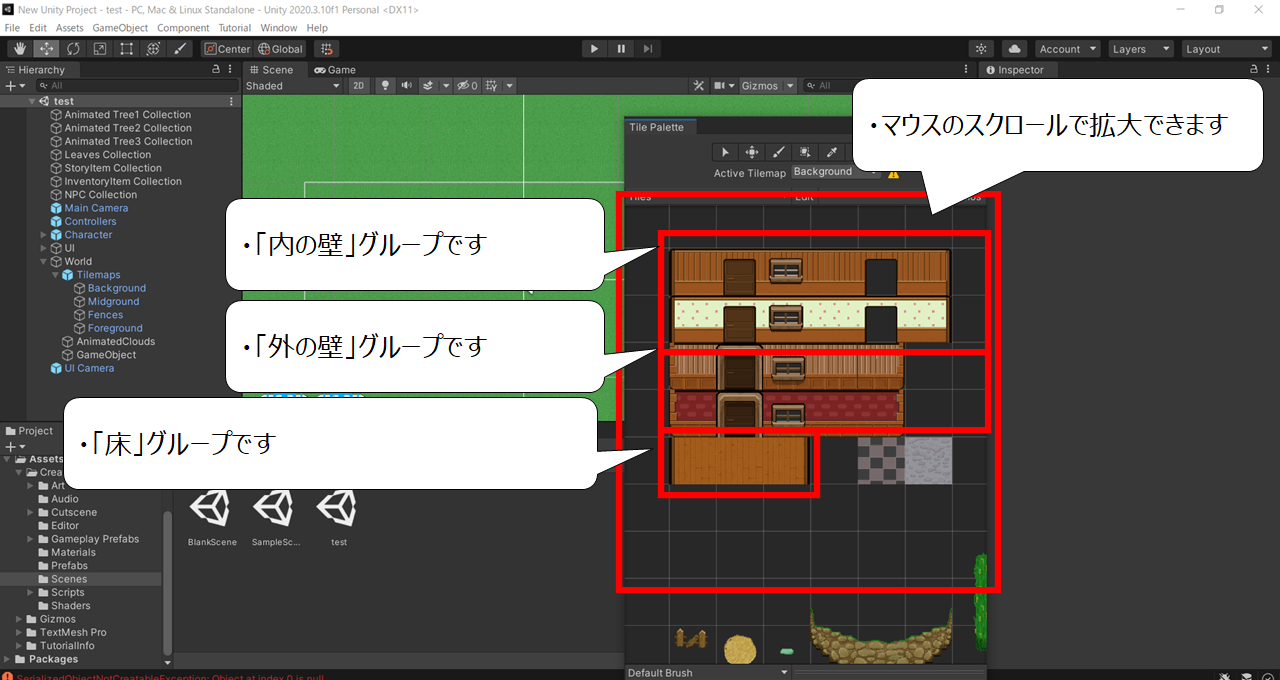The height and width of the screenshot is (680, 1280).
Task: Open the Tutorial menu
Action: tap(235, 28)
